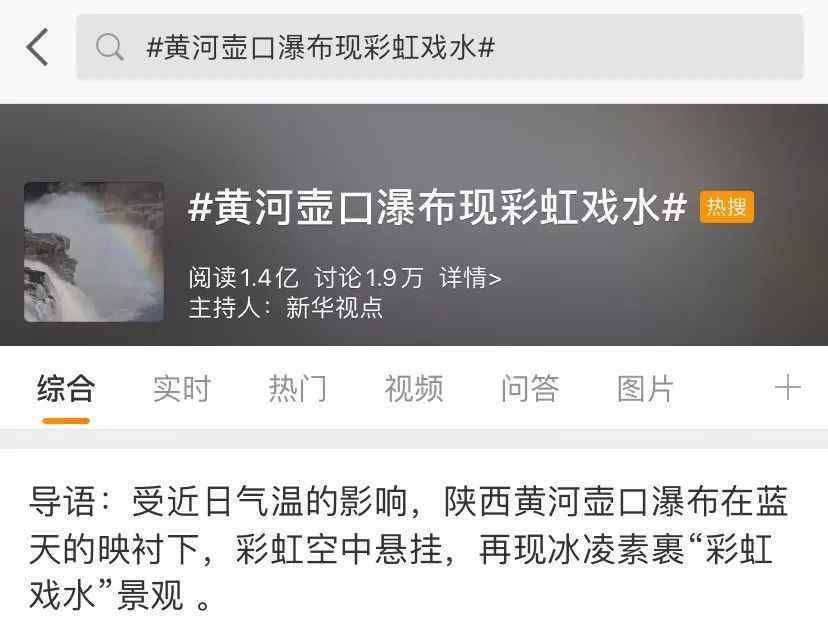
Task: Switch to the 视频 tab
Action: (413, 388)
